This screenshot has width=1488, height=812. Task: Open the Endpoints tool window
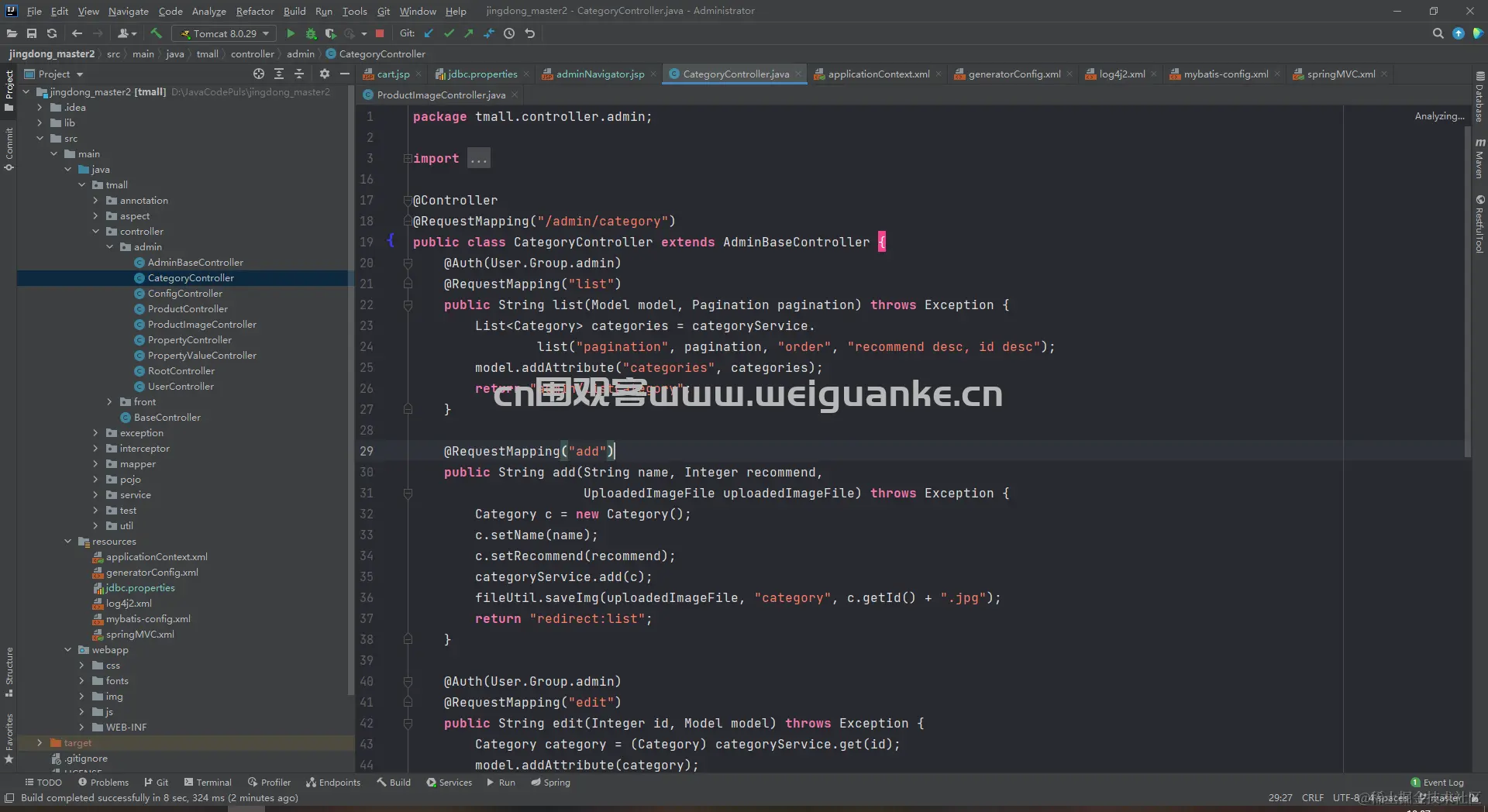coord(333,783)
